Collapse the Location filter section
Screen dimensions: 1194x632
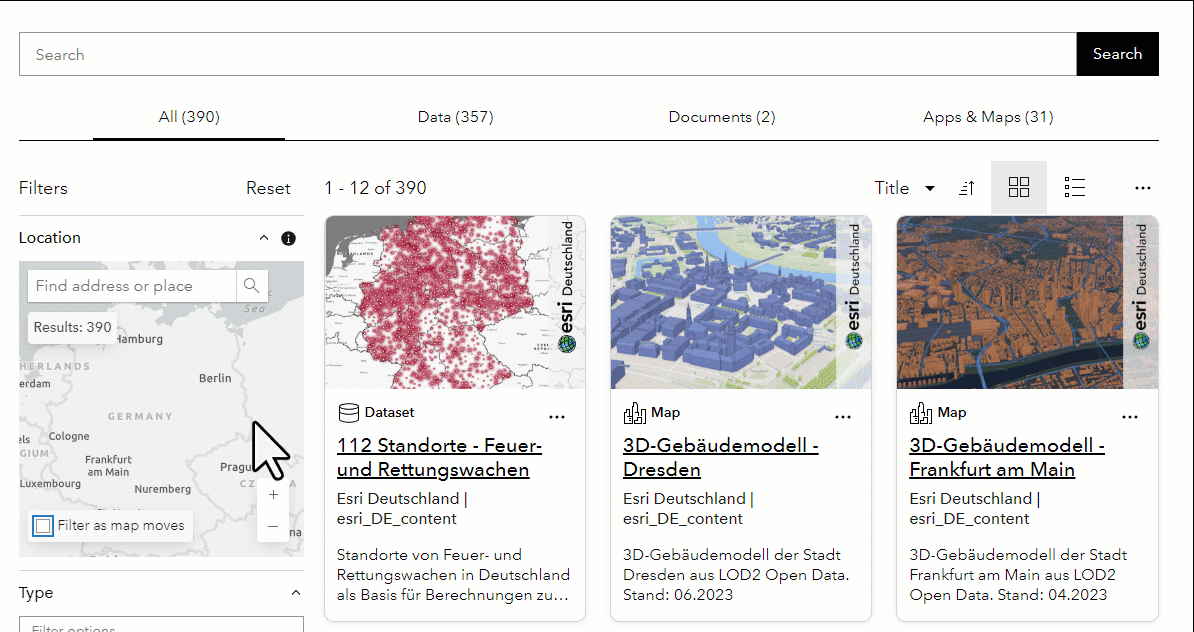point(264,238)
